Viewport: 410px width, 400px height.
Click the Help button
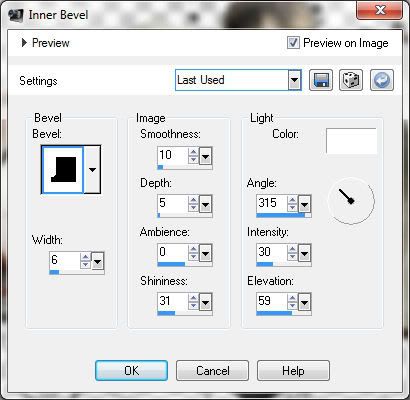pyautogui.click(x=293, y=370)
